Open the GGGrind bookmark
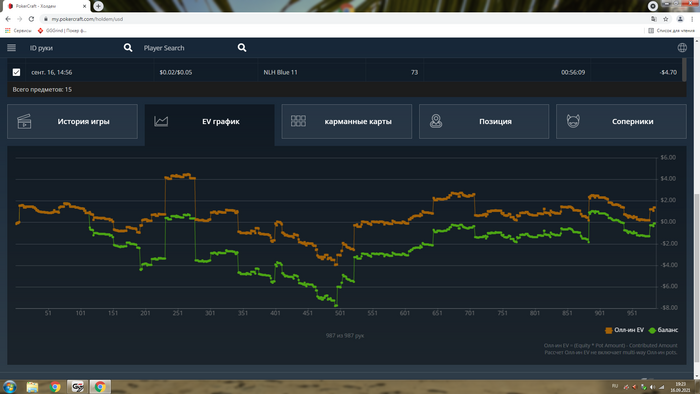This screenshot has height=394, width=700. tap(62, 30)
